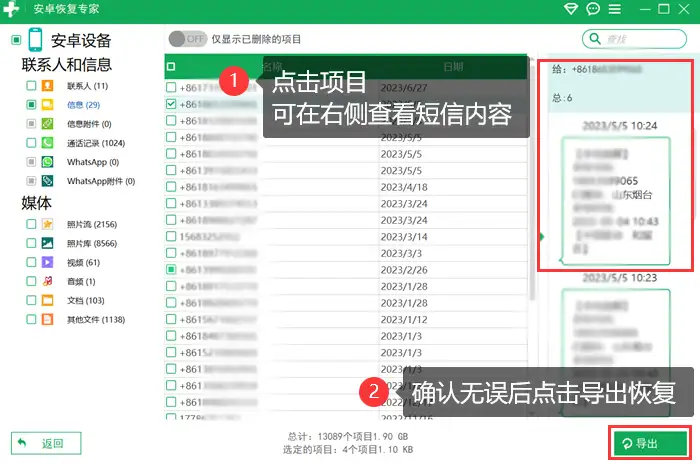
Task: Check the 视频 (61) checkbox
Action: point(31,262)
